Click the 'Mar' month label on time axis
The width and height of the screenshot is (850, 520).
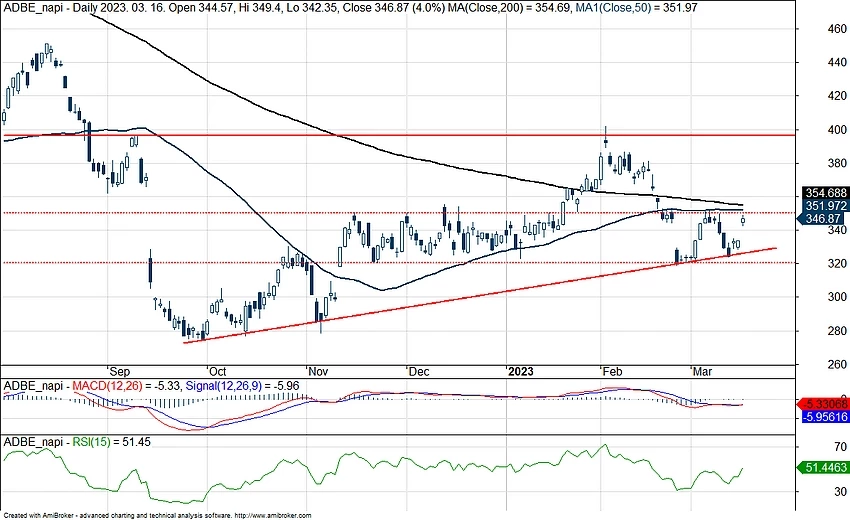pos(702,372)
